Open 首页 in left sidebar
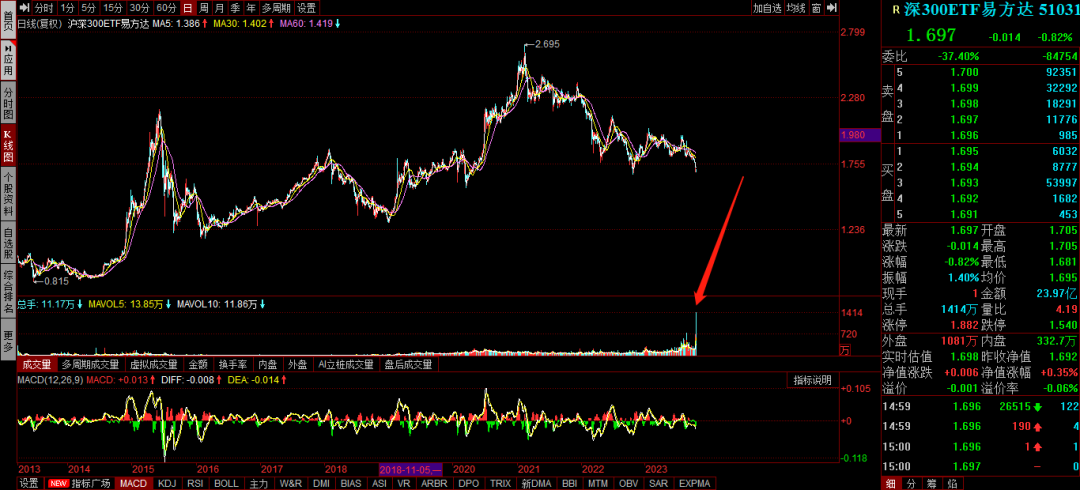This screenshot has width=1080, height=490. (x=8, y=19)
